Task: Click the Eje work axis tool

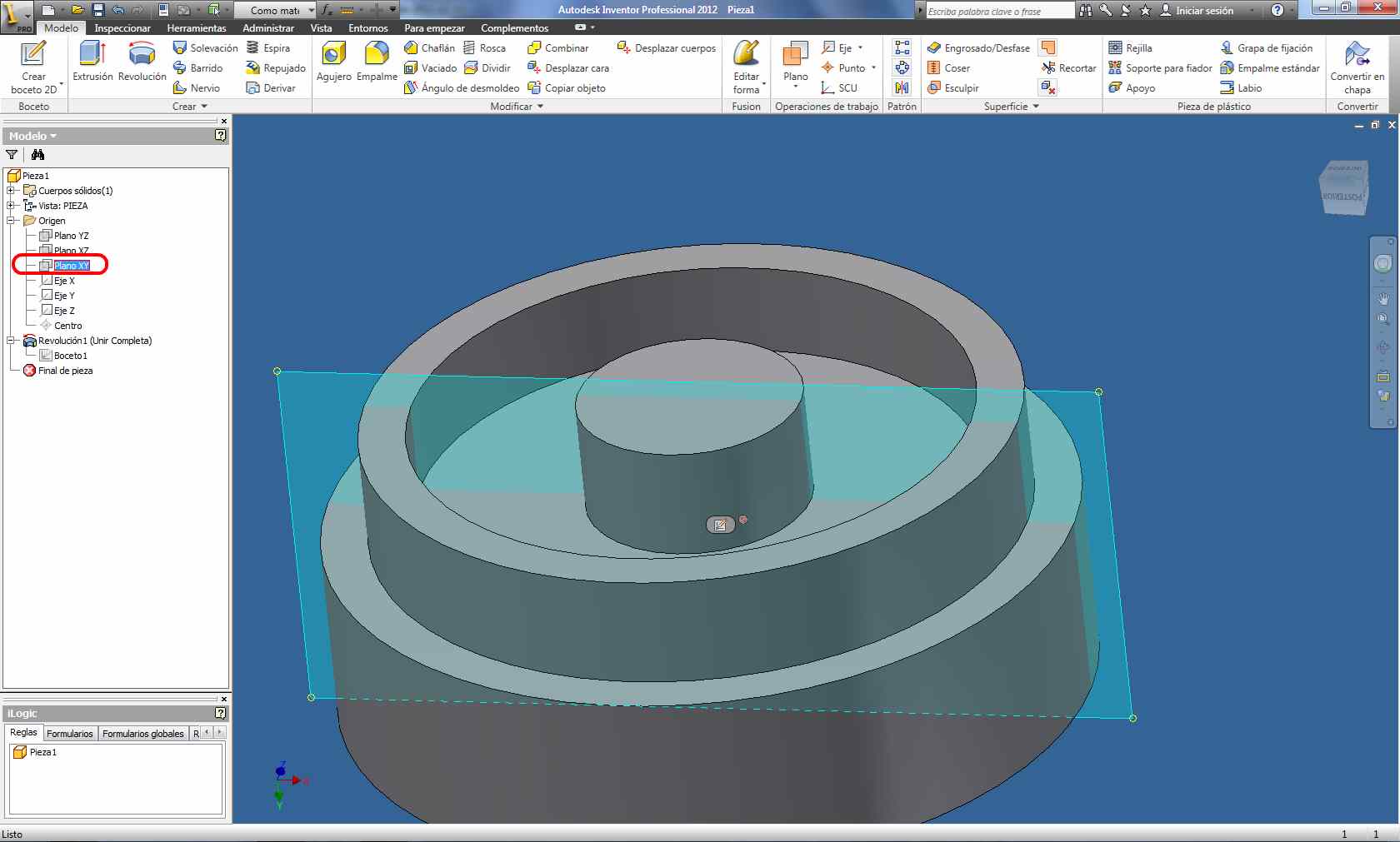Action: (x=842, y=48)
